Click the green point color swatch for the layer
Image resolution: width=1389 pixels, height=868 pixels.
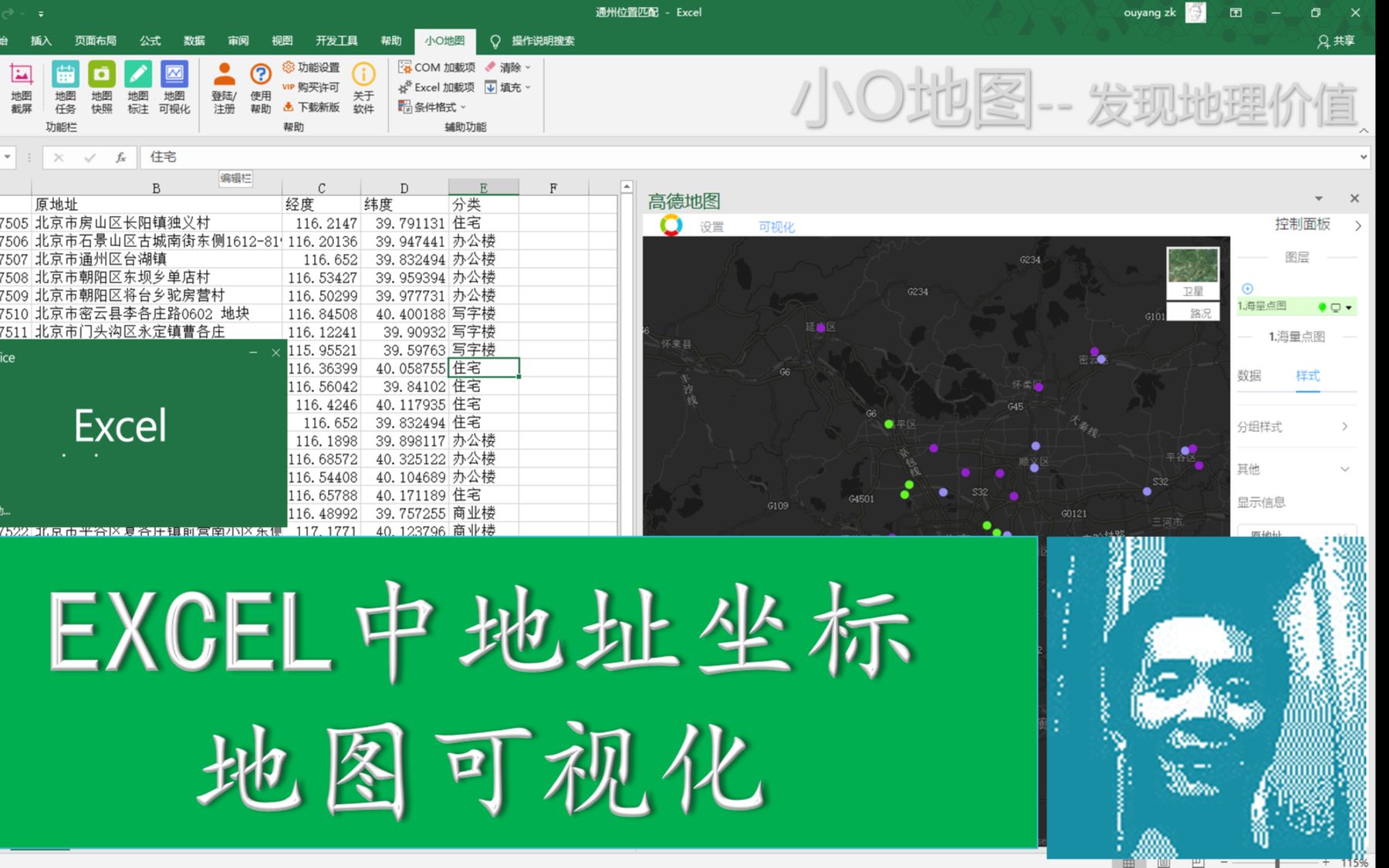point(1321,306)
